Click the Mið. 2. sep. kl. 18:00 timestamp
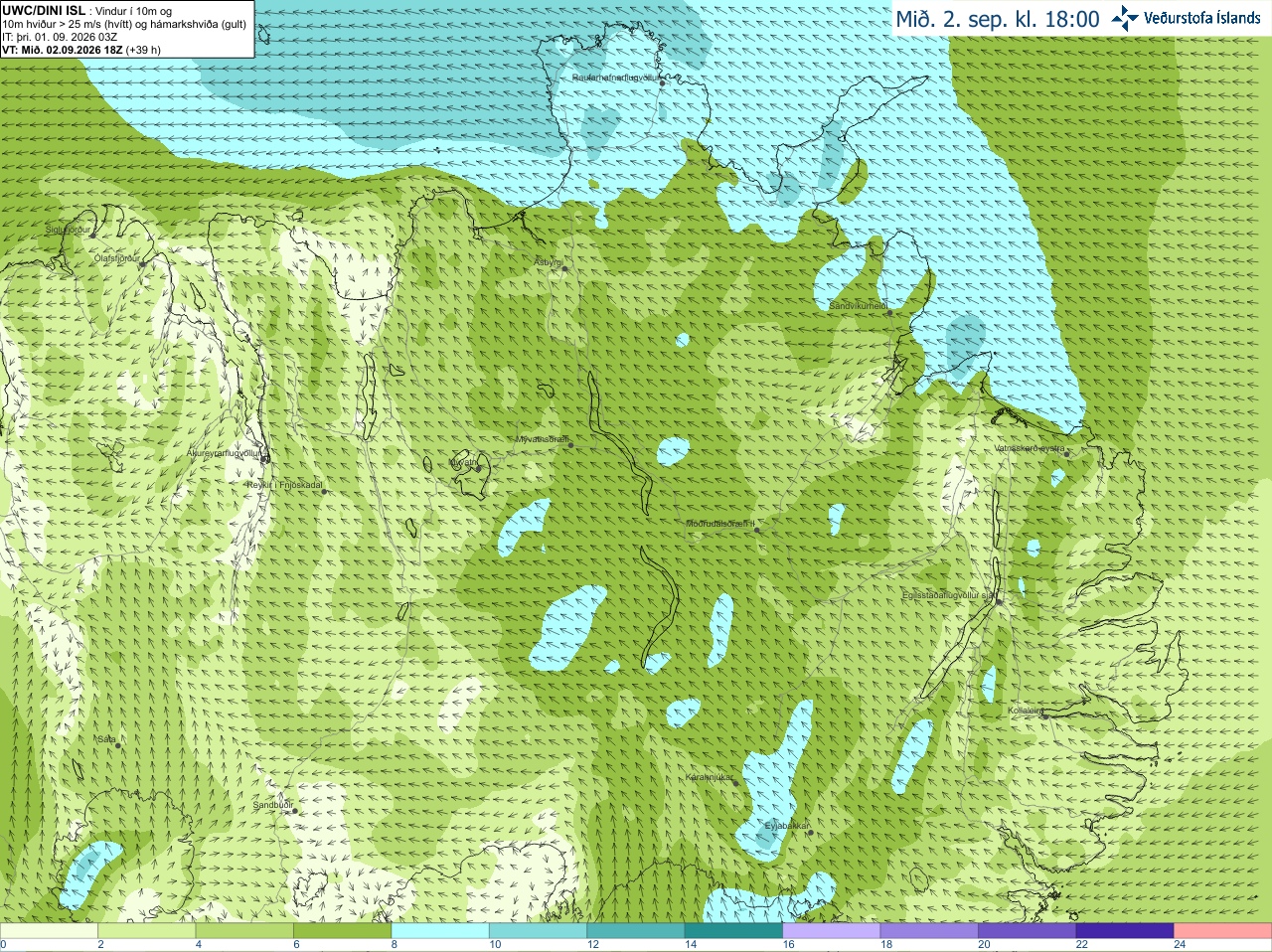 pos(998,19)
